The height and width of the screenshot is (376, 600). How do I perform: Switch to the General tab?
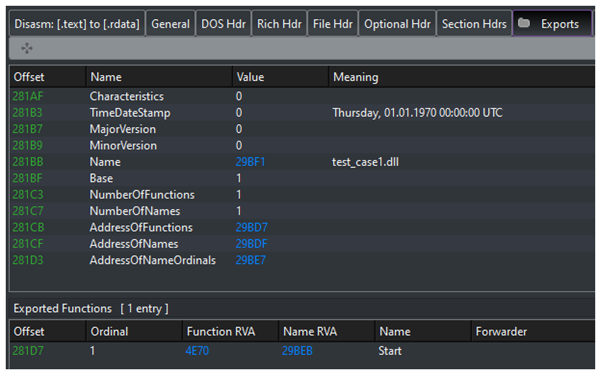tap(170, 24)
